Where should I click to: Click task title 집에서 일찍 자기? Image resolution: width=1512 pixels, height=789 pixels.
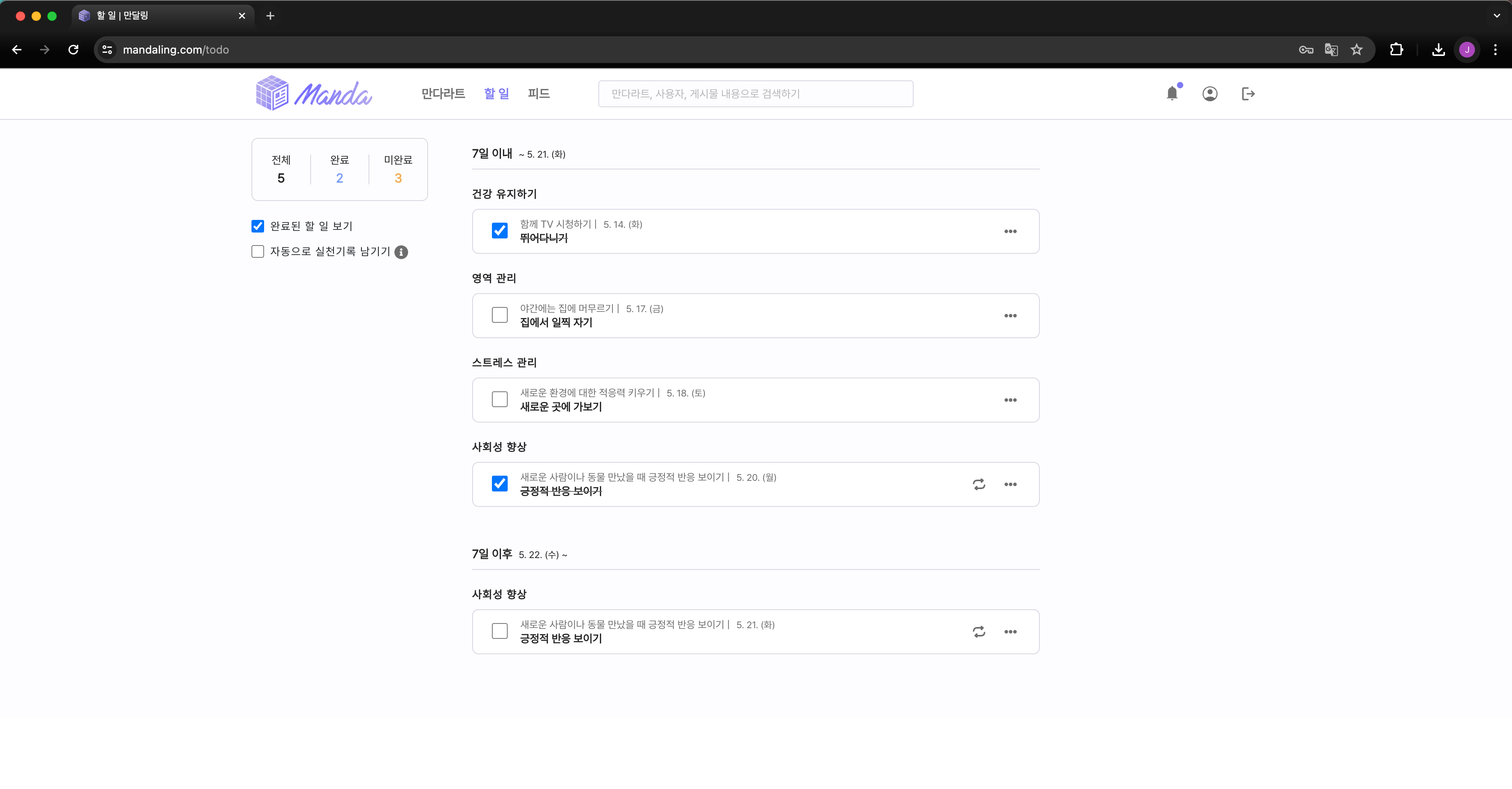556,323
